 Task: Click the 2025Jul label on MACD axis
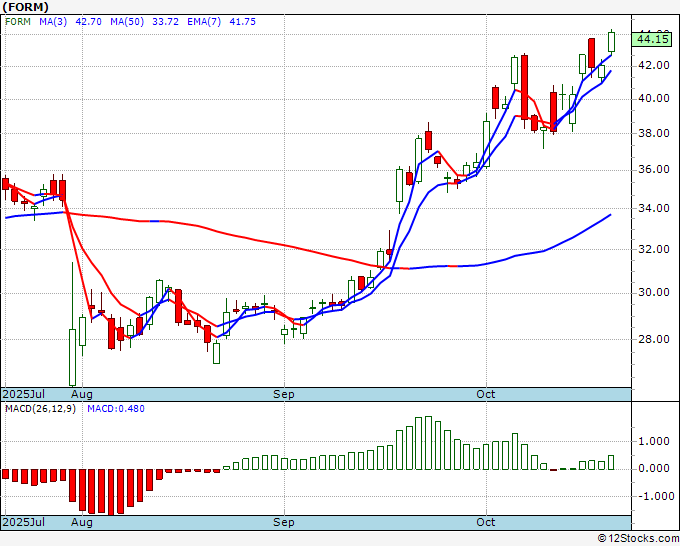coord(24,522)
